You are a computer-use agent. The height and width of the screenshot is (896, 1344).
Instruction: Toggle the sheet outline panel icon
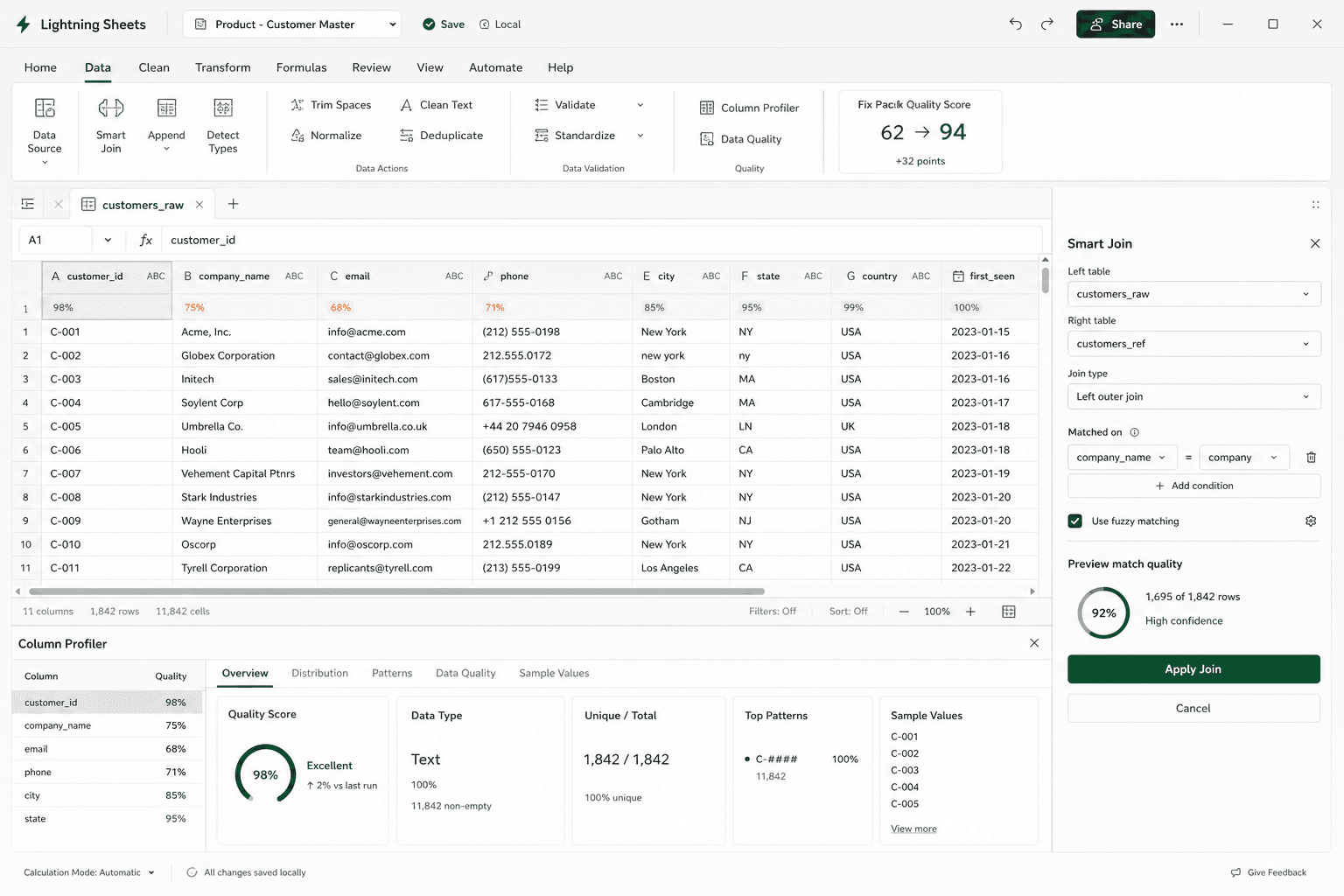coord(28,204)
